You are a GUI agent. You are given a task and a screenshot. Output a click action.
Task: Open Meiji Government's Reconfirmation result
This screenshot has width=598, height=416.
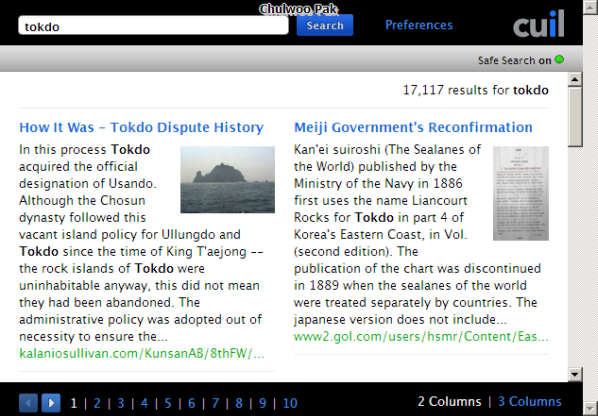(x=413, y=127)
